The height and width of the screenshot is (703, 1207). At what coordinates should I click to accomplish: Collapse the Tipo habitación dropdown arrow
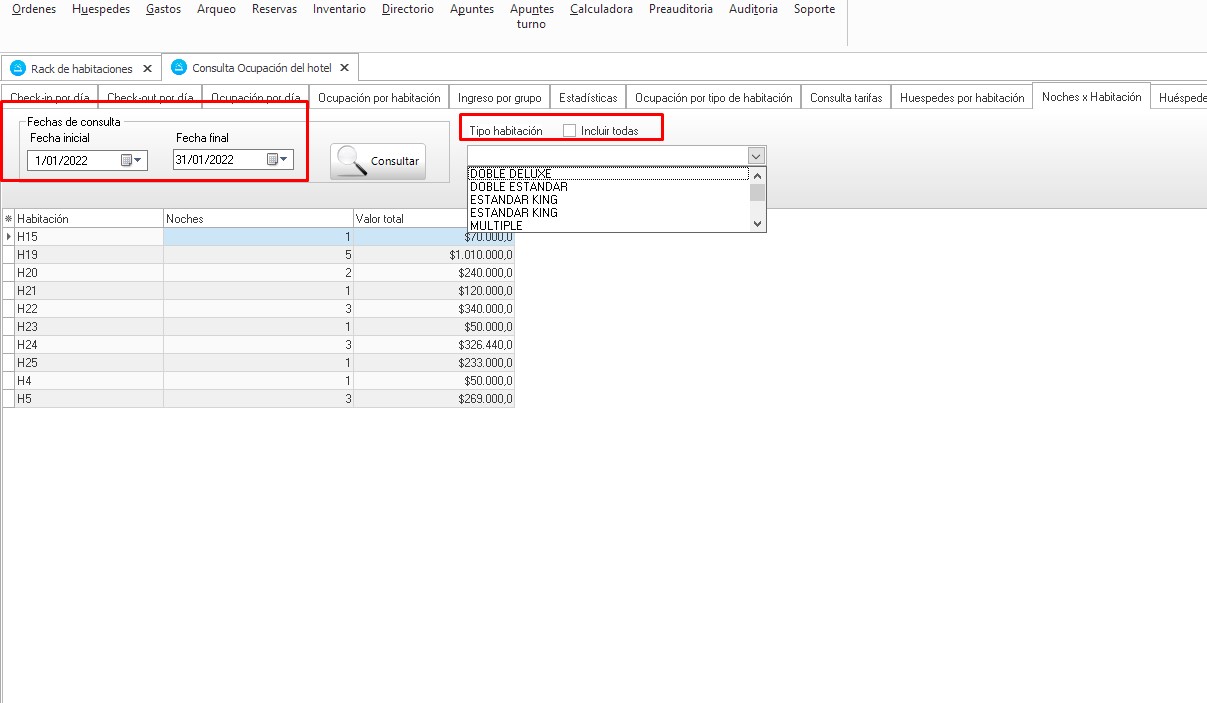point(756,156)
